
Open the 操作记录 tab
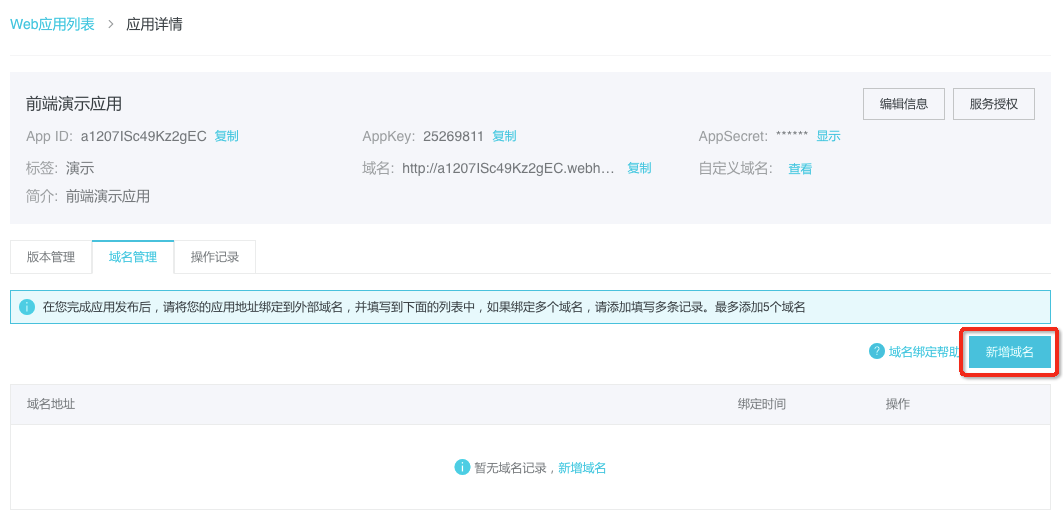215,257
